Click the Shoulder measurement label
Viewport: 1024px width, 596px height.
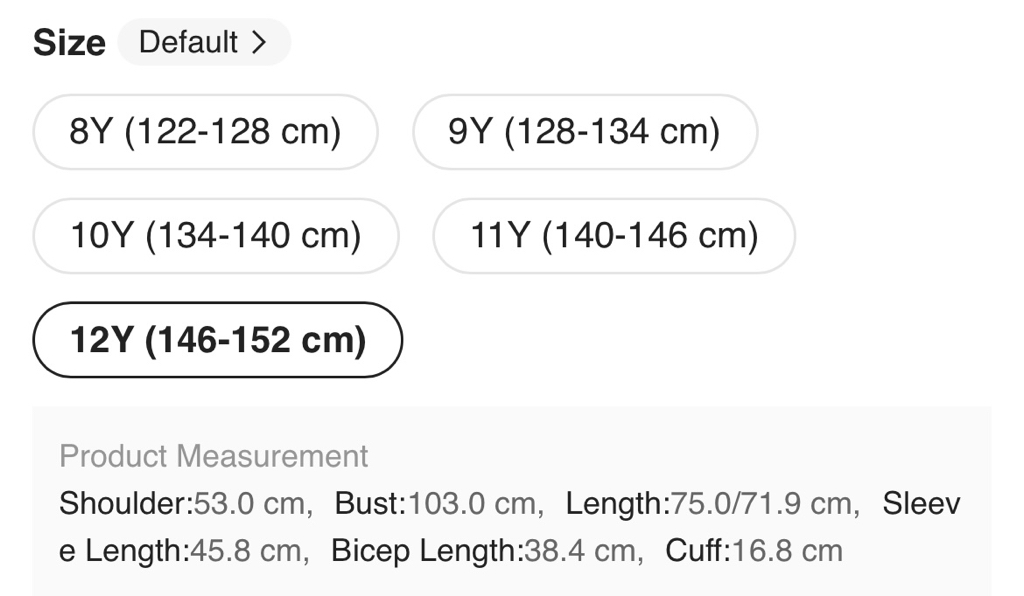pyautogui.click(x=125, y=503)
